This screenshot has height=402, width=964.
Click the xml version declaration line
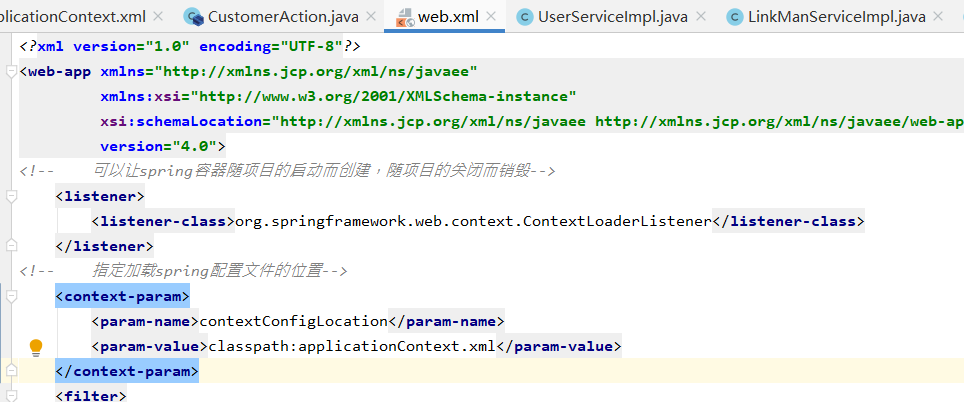190,46
